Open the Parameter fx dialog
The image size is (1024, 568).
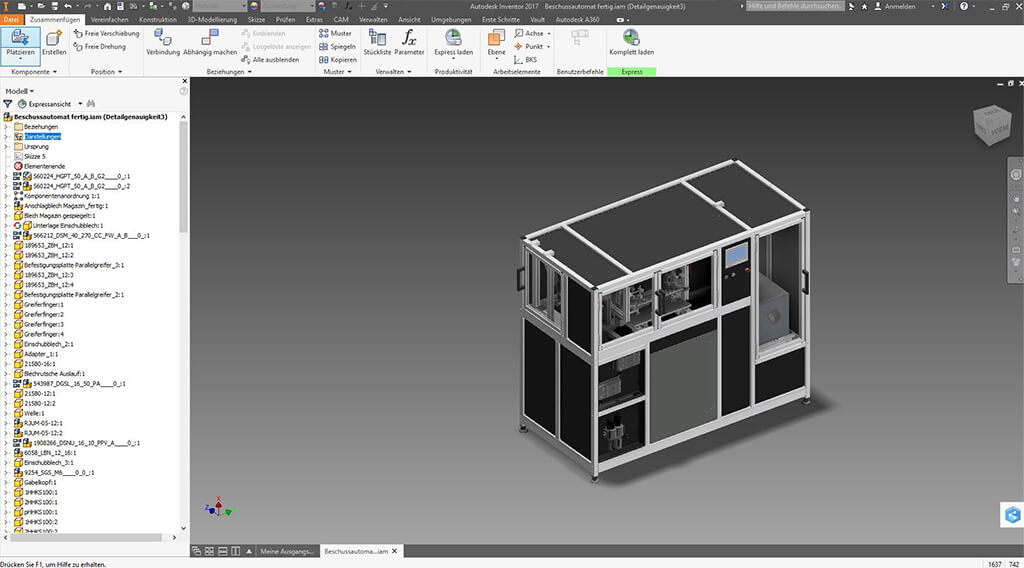click(x=409, y=42)
